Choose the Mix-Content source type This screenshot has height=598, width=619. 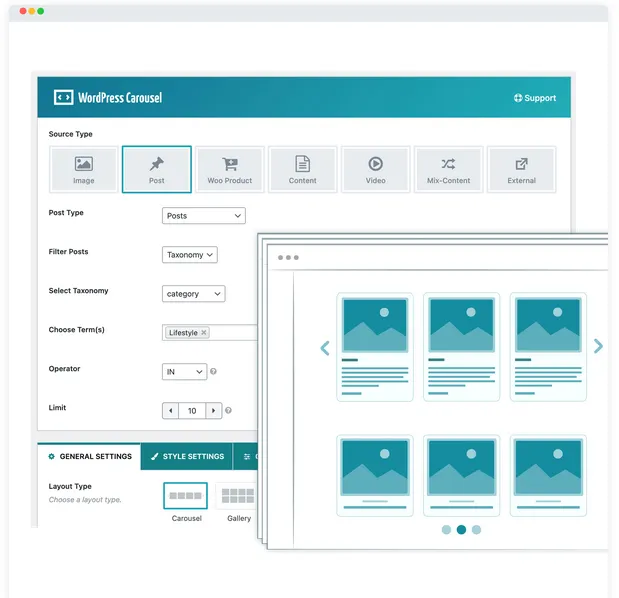click(x=448, y=169)
